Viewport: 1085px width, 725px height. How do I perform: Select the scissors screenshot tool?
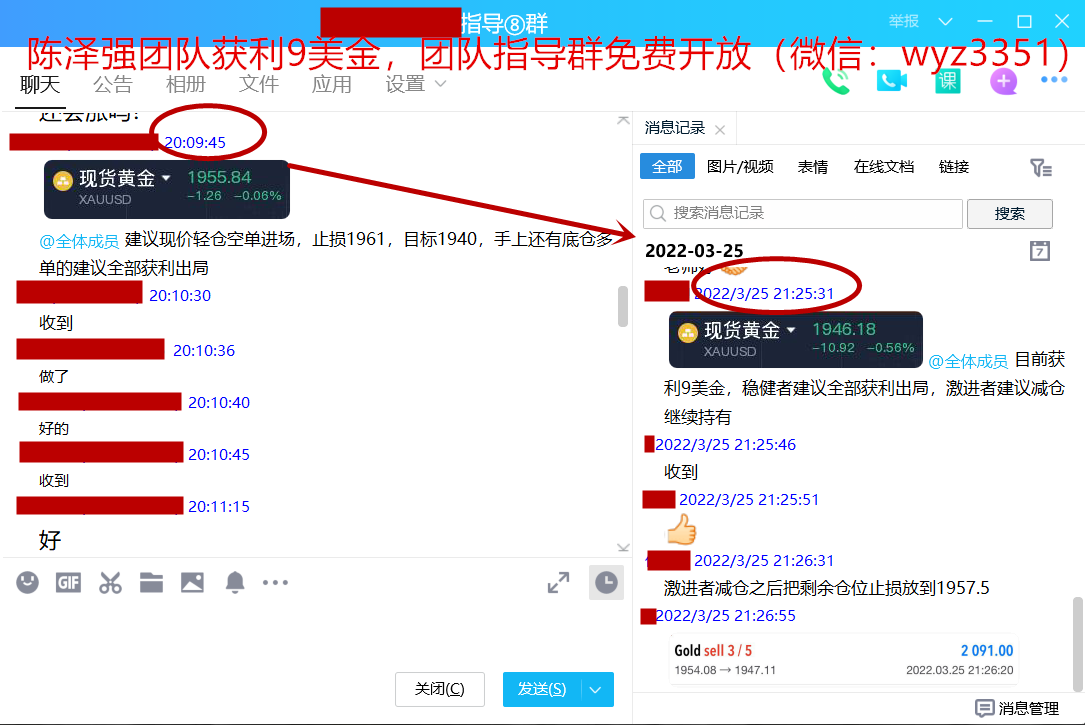pos(110,582)
